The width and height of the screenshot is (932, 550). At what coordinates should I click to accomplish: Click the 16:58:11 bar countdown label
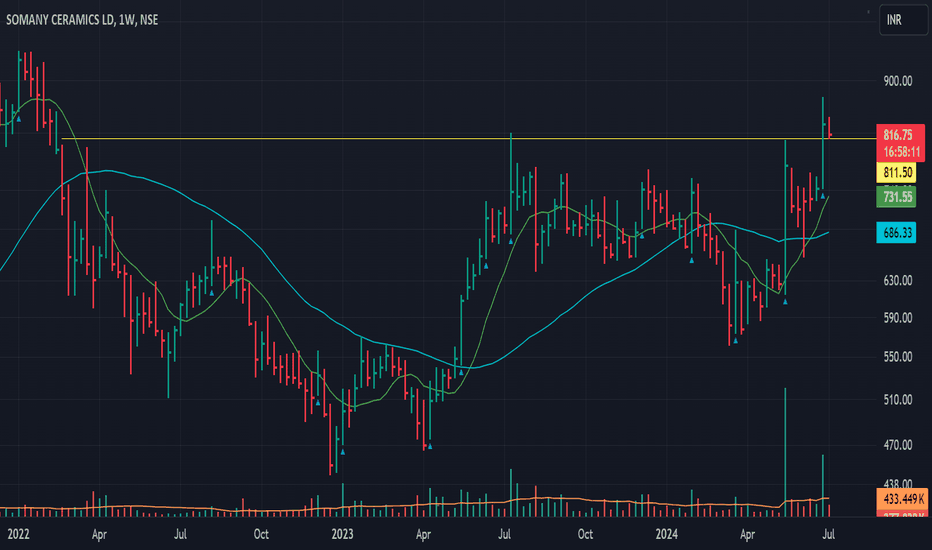pos(900,152)
